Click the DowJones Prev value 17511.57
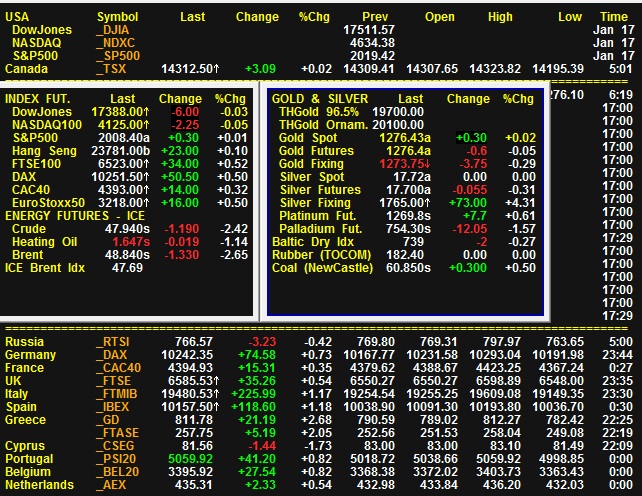This screenshot has width=642, height=496. (x=369, y=30)
